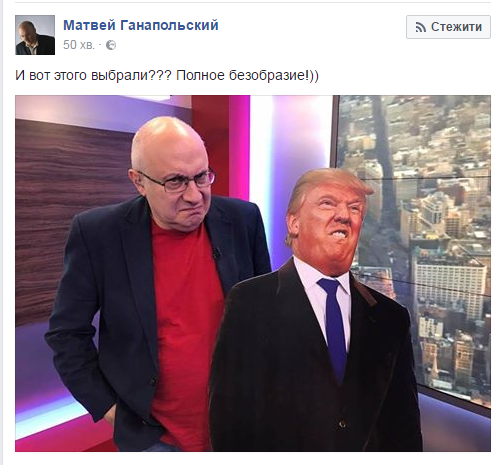Open the attached studio photo full size
This screenshot has width=499, height=465.
253,273
